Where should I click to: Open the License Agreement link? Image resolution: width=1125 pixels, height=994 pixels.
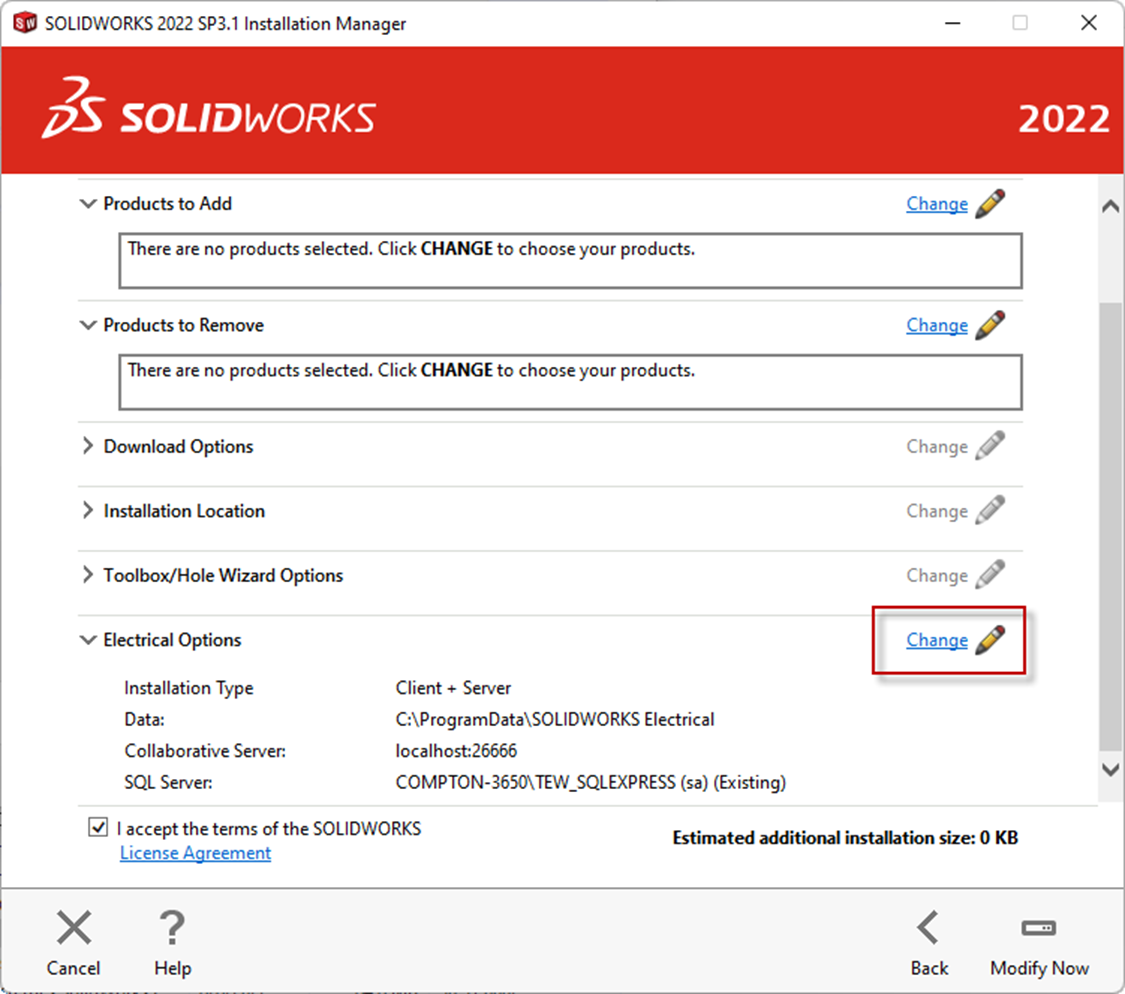pos(195,852)
